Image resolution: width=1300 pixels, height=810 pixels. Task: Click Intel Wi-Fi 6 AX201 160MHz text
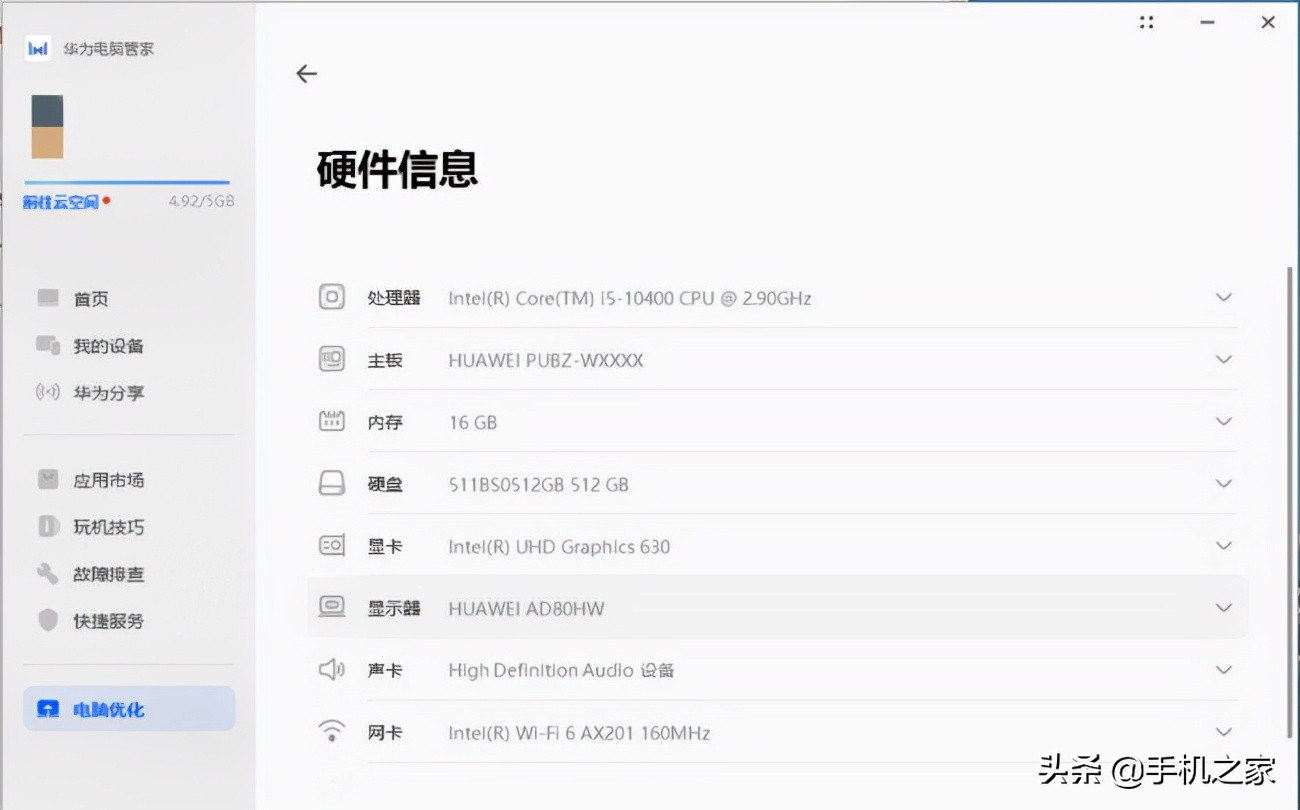(579, 732)
